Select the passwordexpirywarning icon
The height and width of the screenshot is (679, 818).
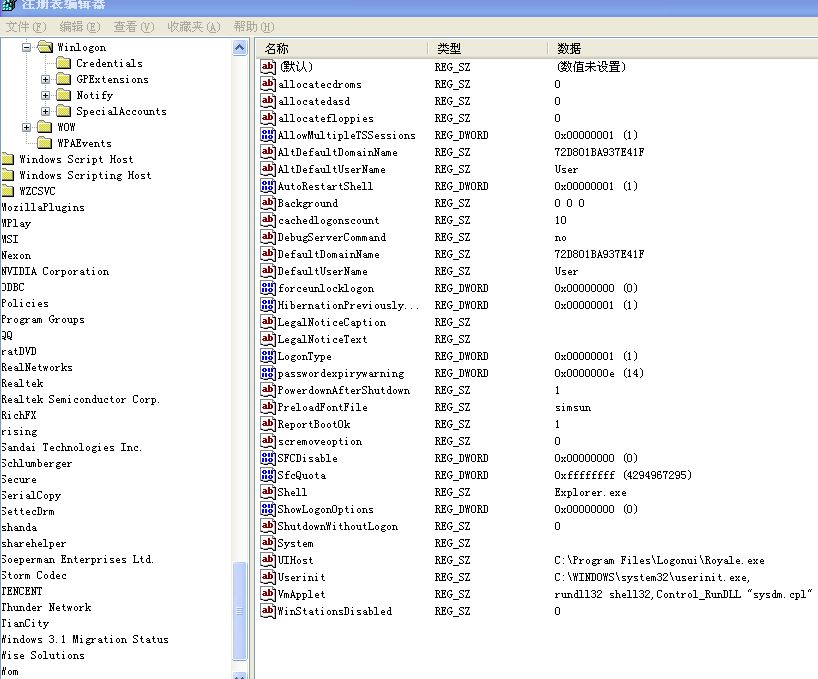tap(268, 373)
